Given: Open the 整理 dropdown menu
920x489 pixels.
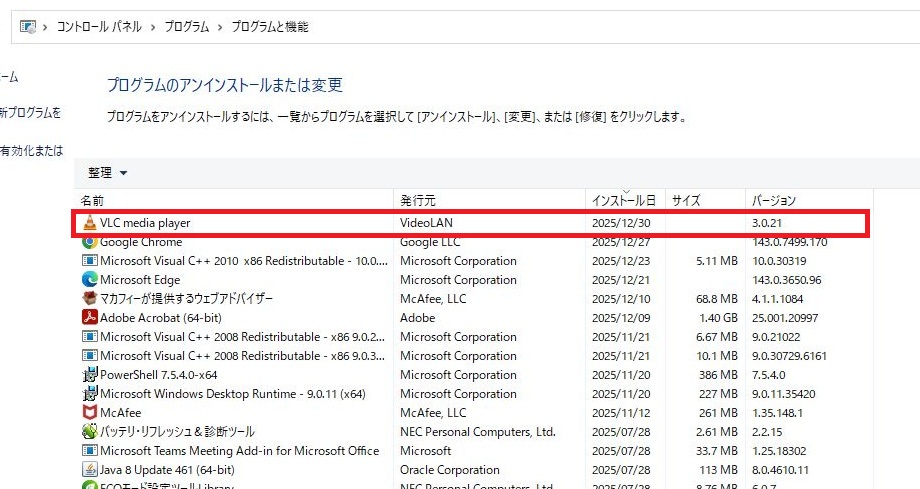Looking at the screenshot, I should (108, 173).
